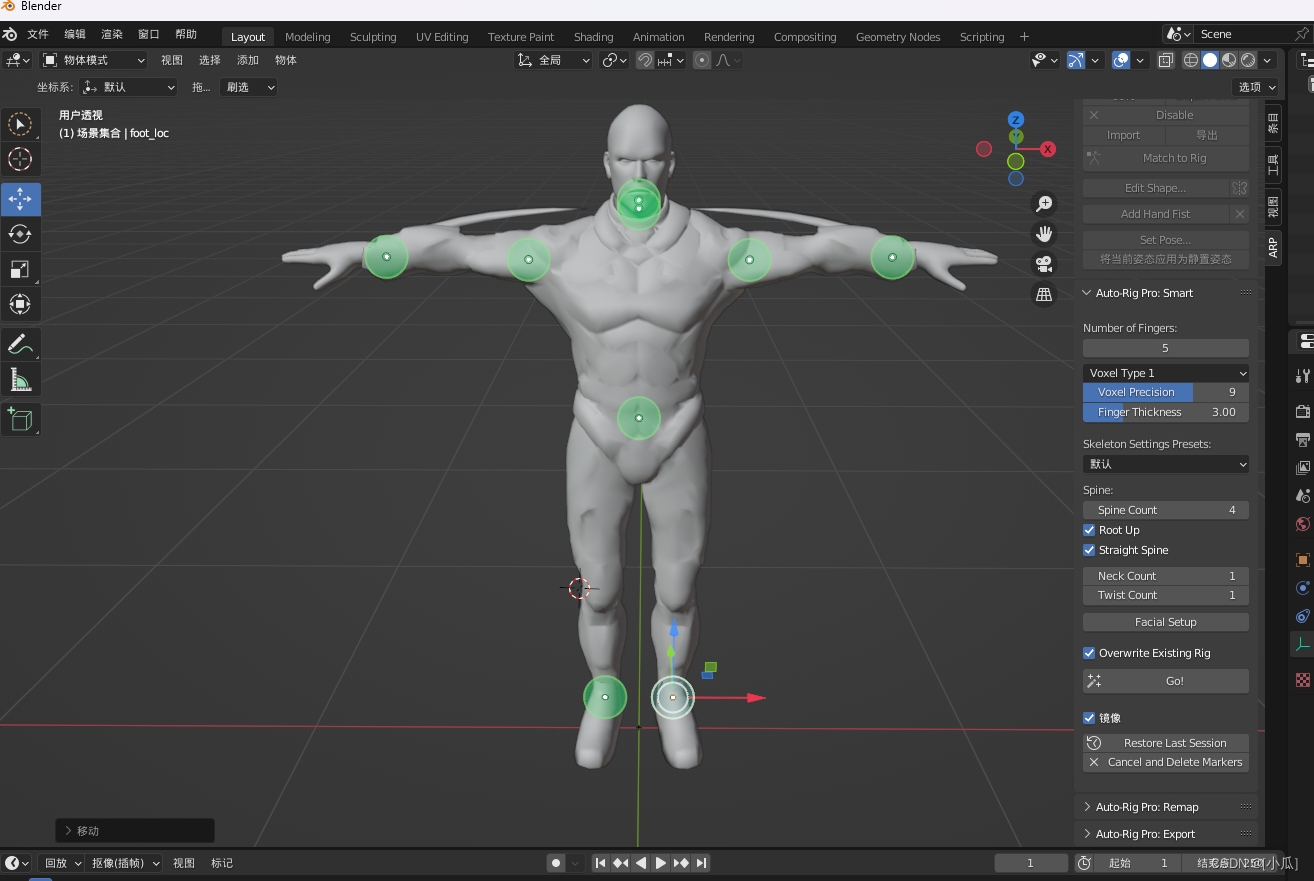Viewport: 1314px width, 881px height.
Task: Open the View Layer properties tab
Action: (x=1302, y=467)
